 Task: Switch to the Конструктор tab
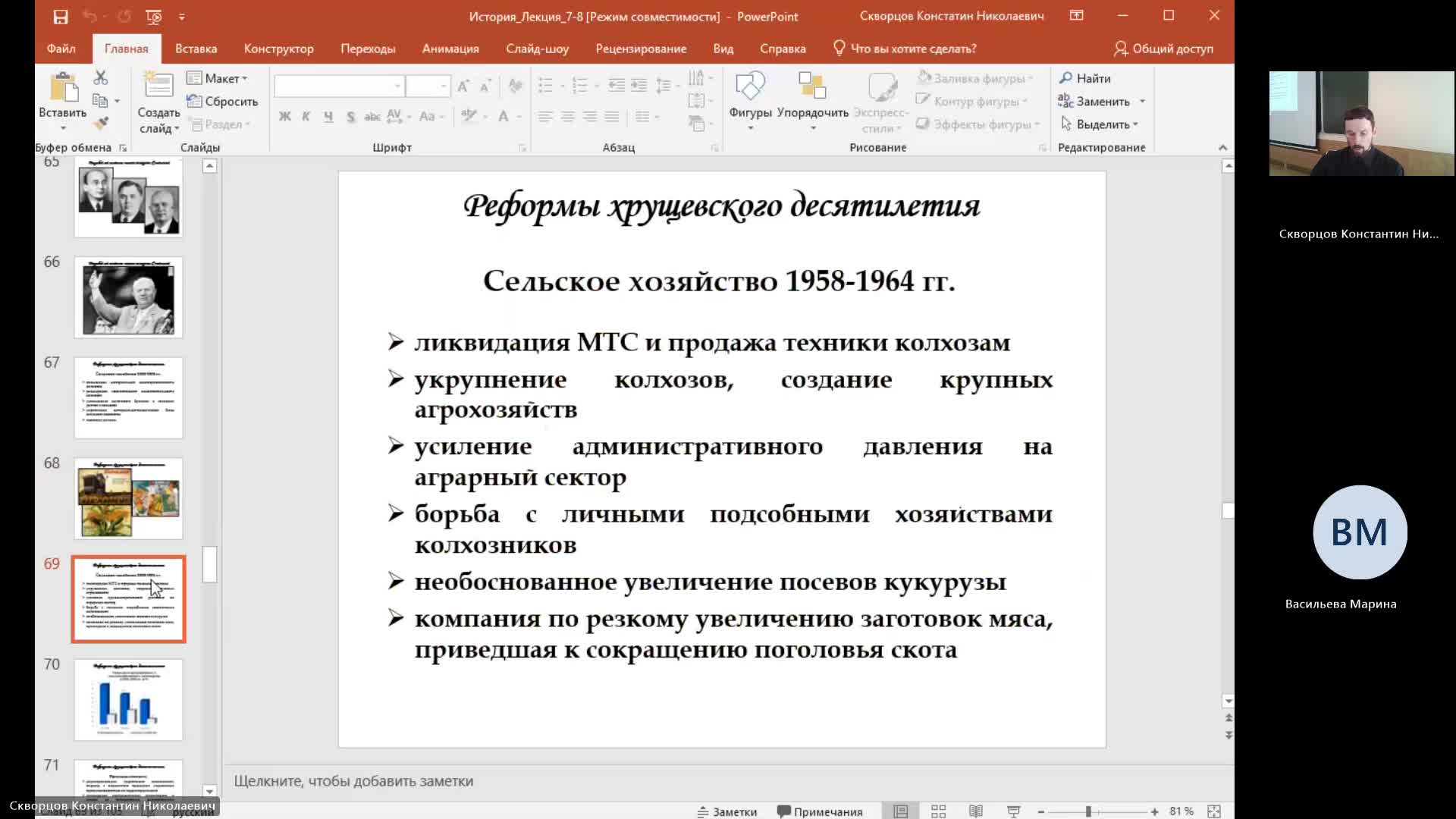[x=278, y=49]
